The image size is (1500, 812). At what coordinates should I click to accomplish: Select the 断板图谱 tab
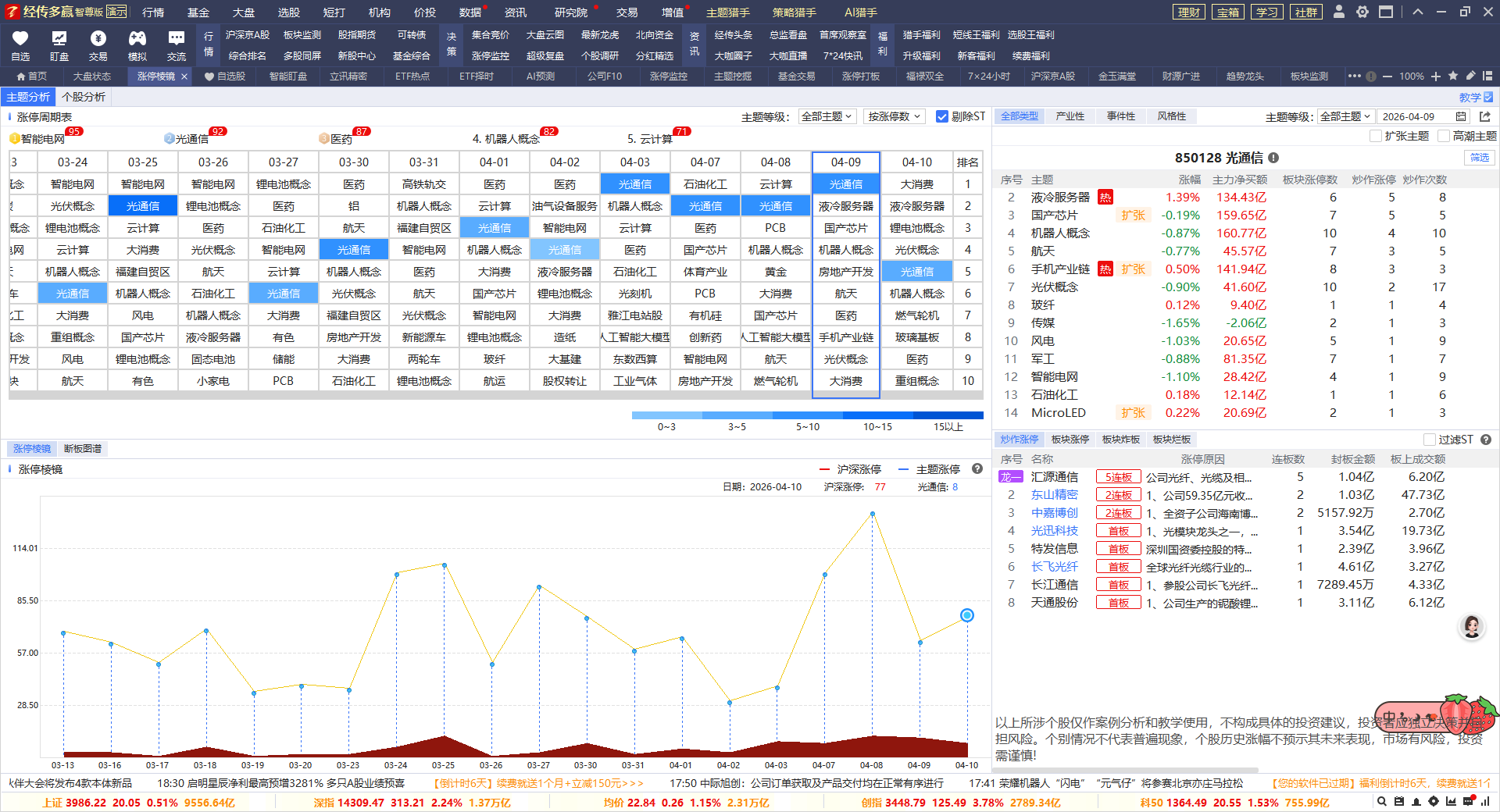(x=83, y=449)
